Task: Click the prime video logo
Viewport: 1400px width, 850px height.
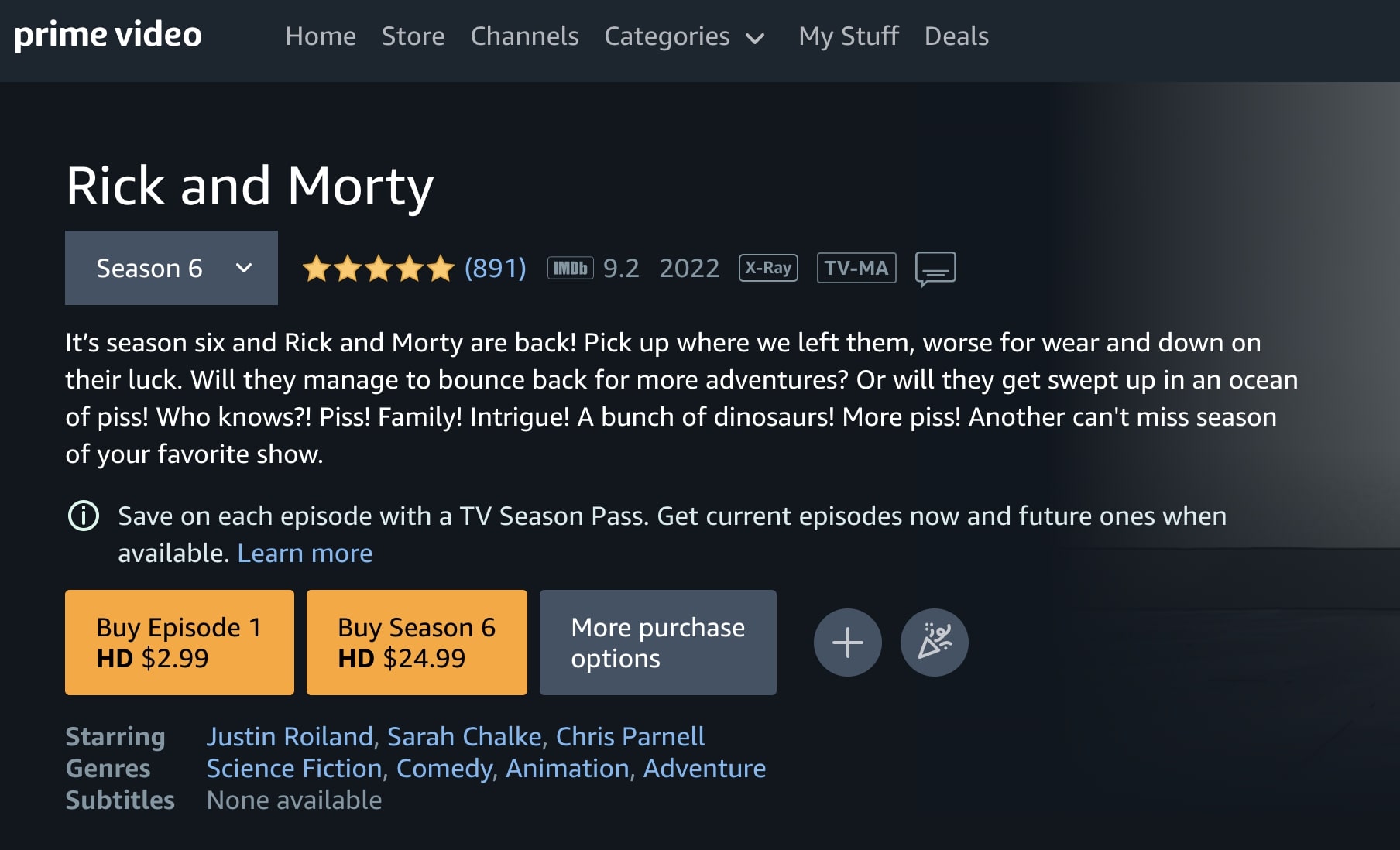Action: coord(108,35)
